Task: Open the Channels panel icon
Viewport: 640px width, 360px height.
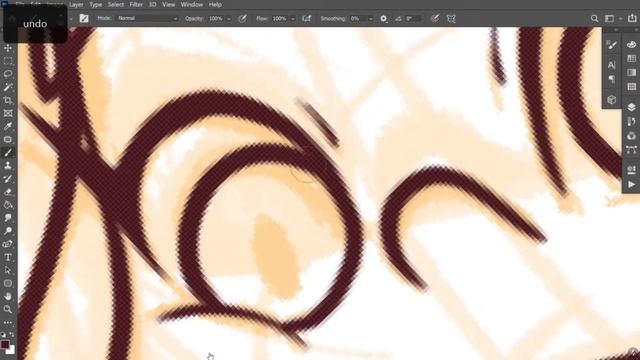Action: click(x=631, y=136)
